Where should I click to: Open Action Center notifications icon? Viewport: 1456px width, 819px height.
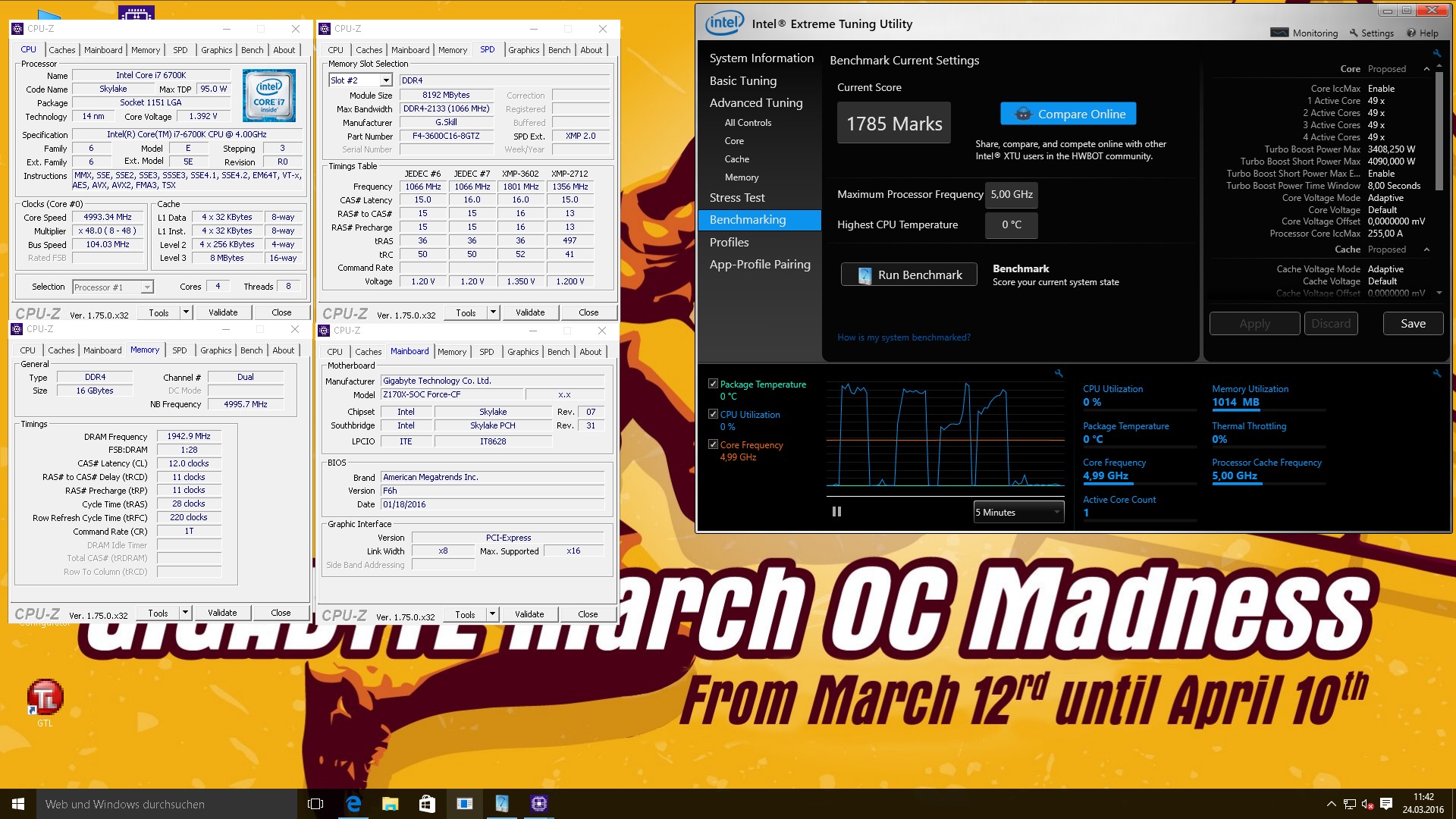click(x=1386, y=804)
